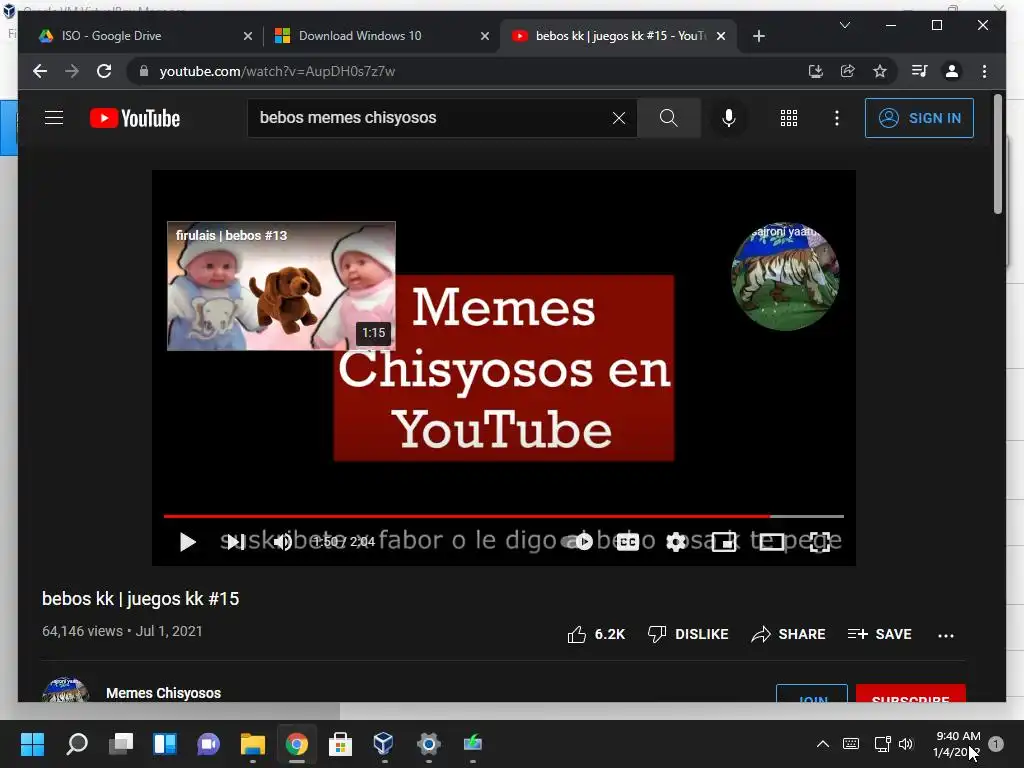
Task: View site info via lock icon
Action: pos(144,71)
